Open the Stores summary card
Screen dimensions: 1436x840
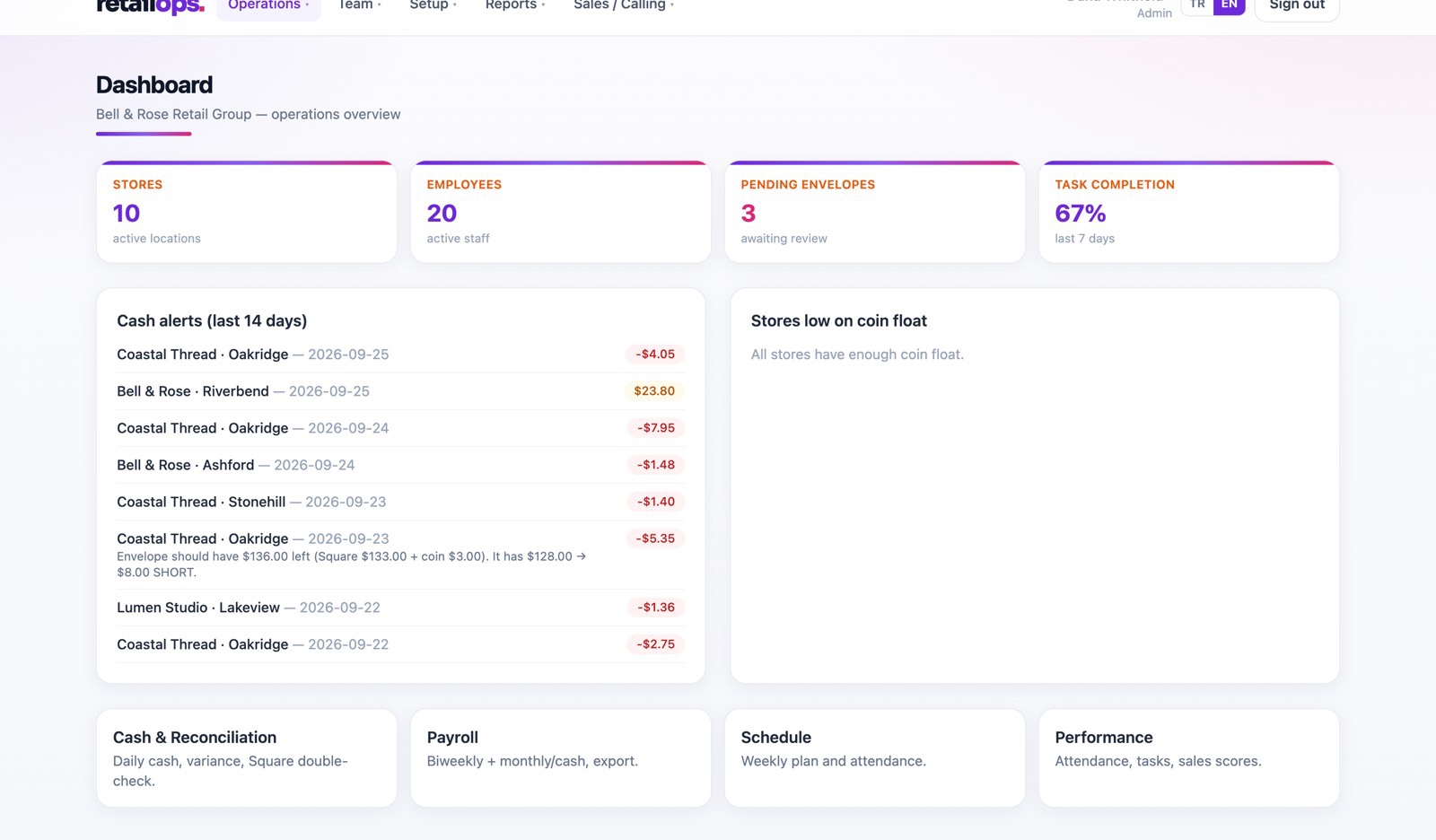click(x=247, y=212)
